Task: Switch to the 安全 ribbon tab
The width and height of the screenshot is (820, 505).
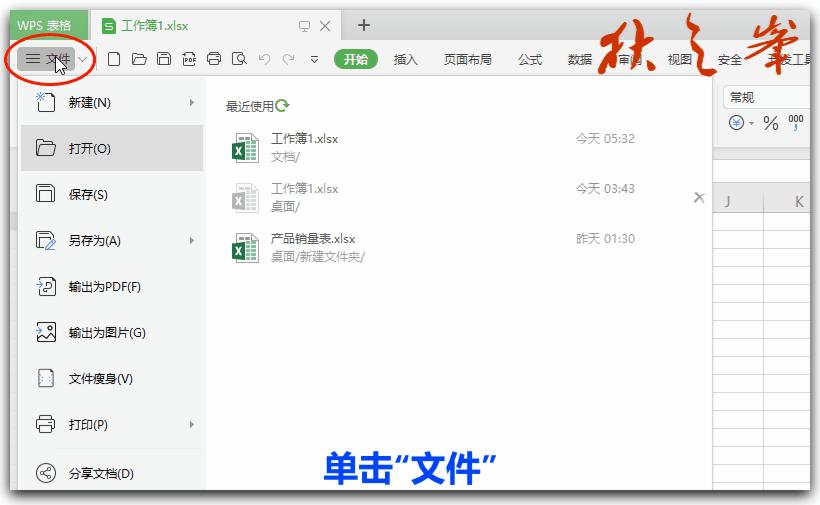Action: [730, 60]
